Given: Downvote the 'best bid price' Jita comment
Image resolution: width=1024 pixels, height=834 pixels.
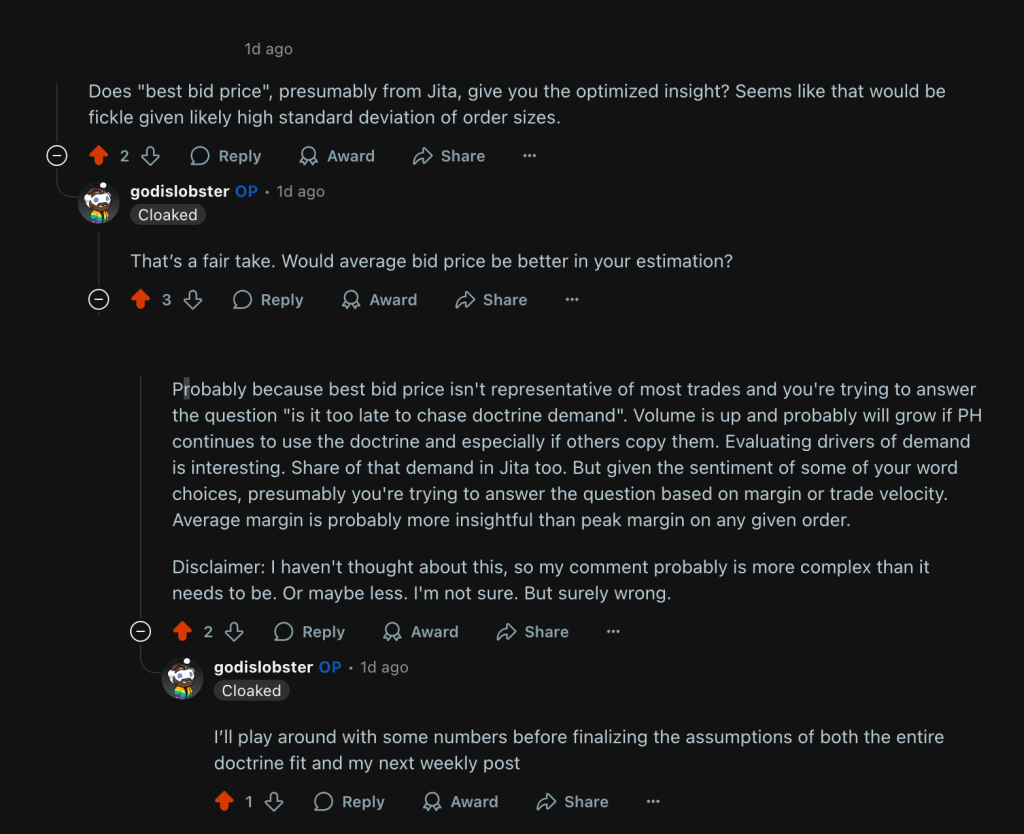Looking at the screenshot, I should (150, 156).
